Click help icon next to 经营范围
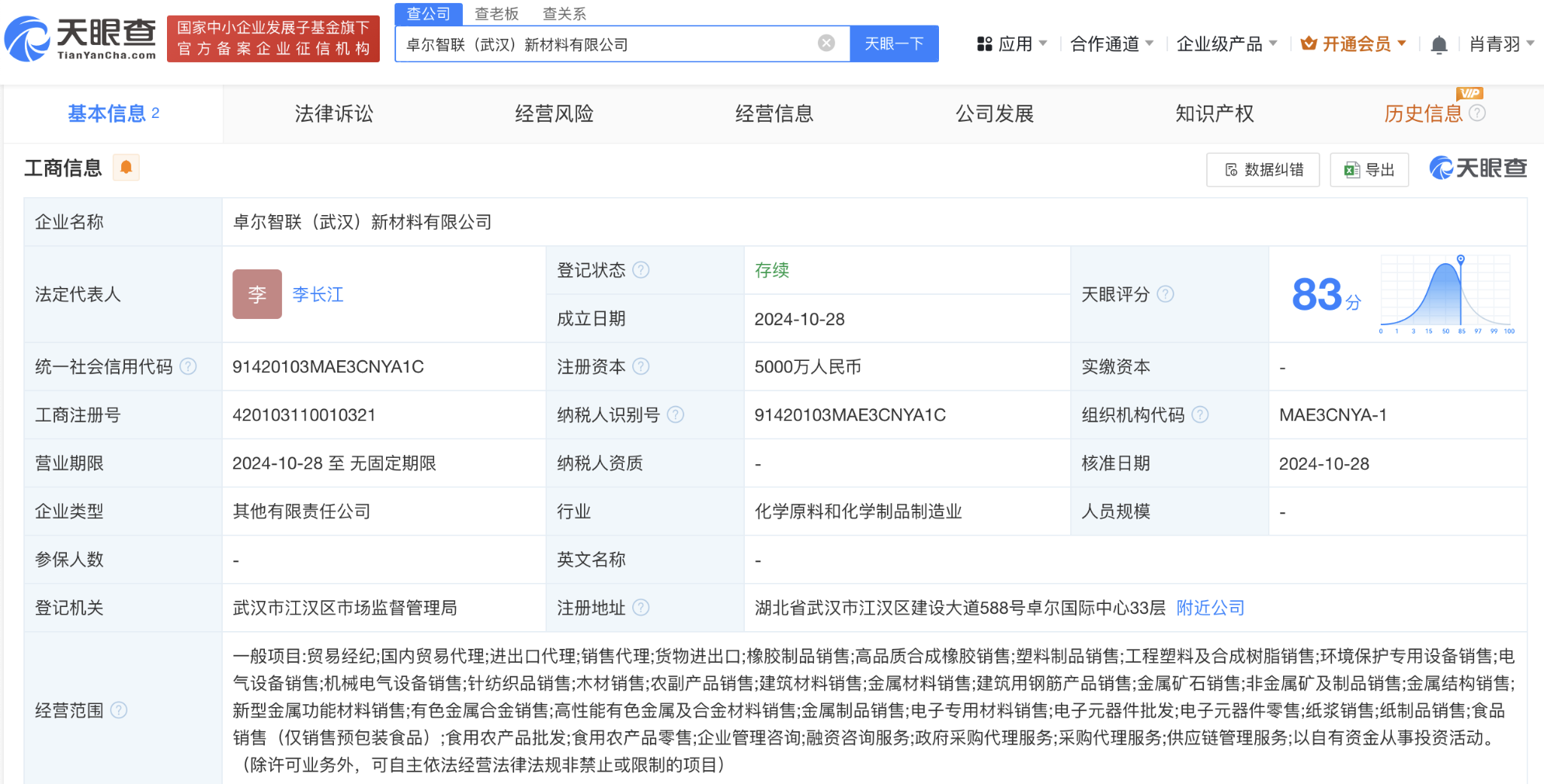This screenshot has height=784, width=1544. click(119, 710)
